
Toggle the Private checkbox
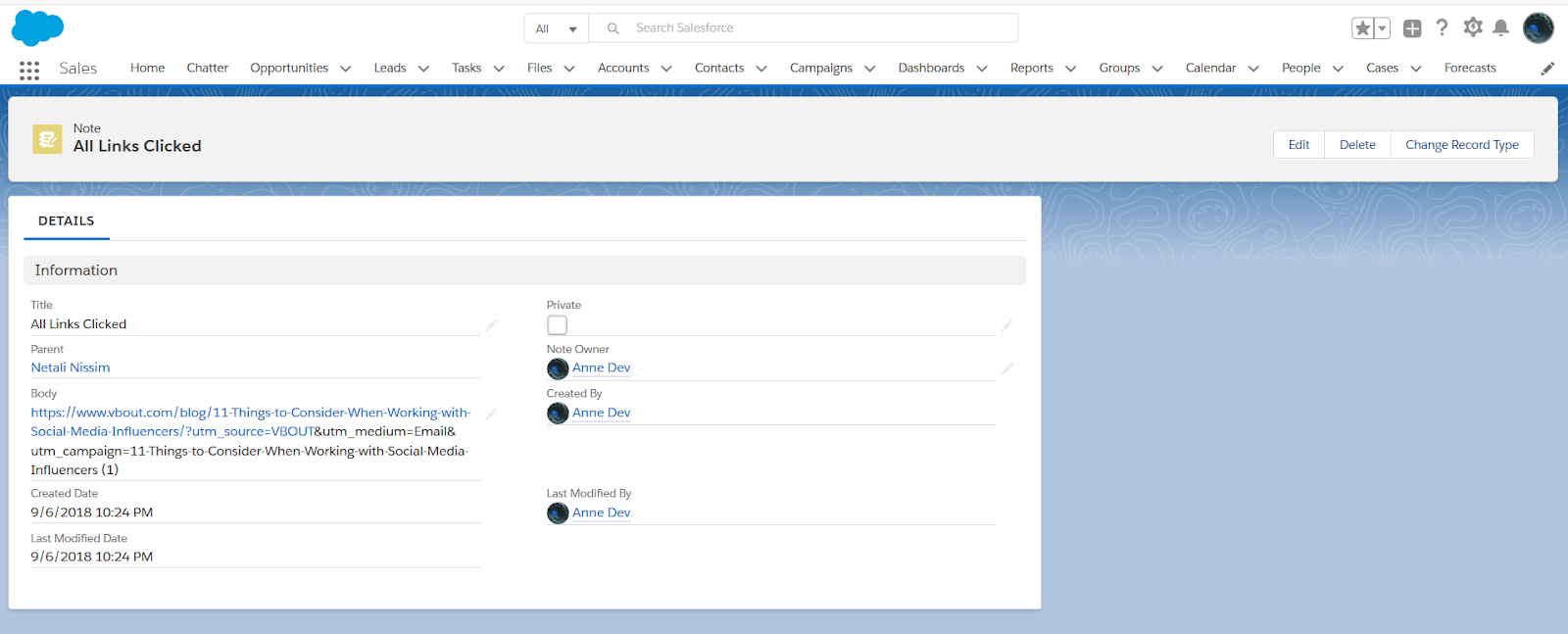click(x=557, y=324)
